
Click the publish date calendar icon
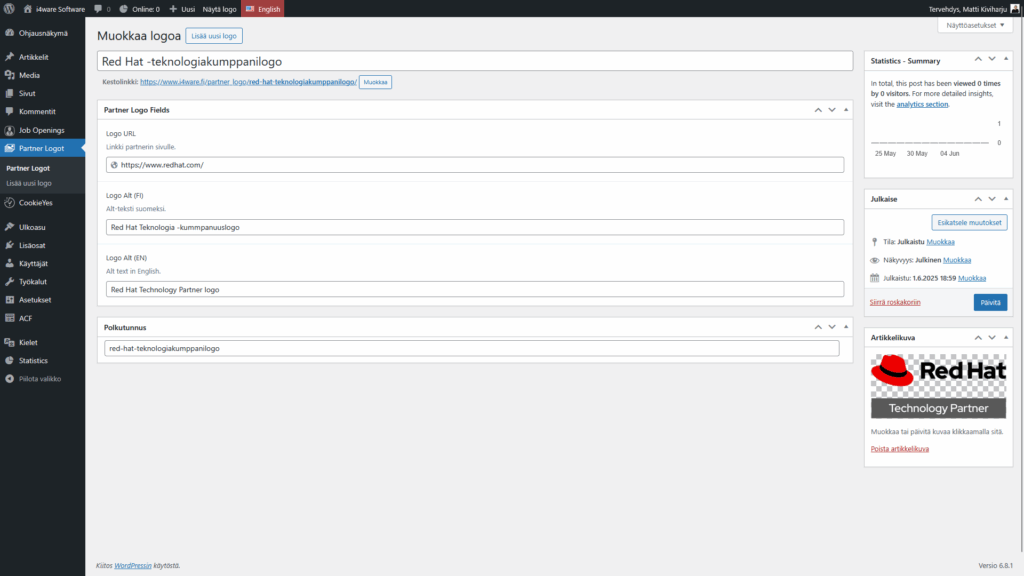click(x=874, y=278)
